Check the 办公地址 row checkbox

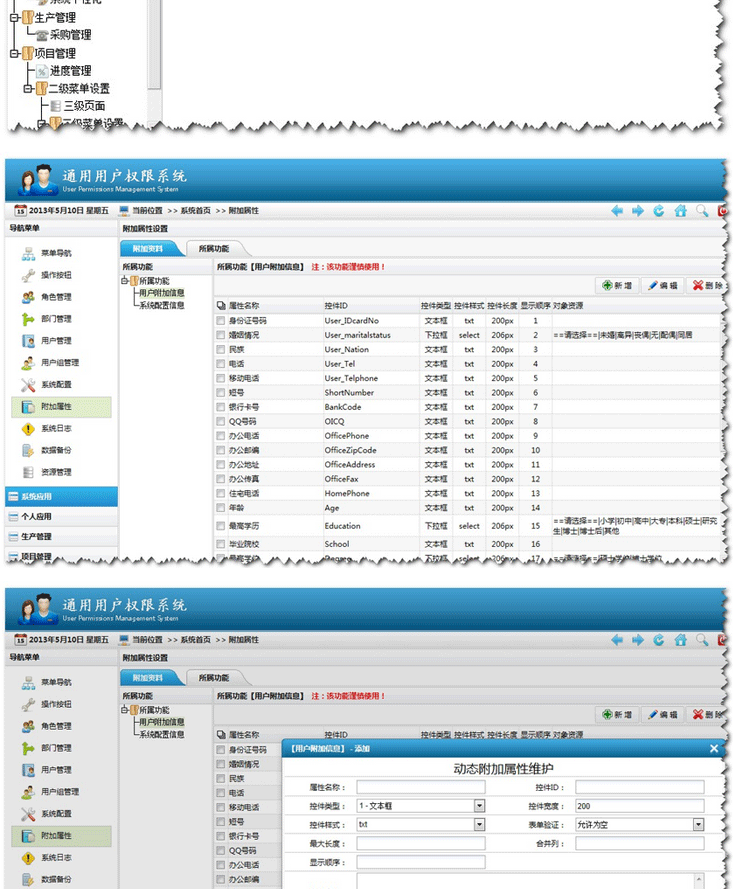221,465
